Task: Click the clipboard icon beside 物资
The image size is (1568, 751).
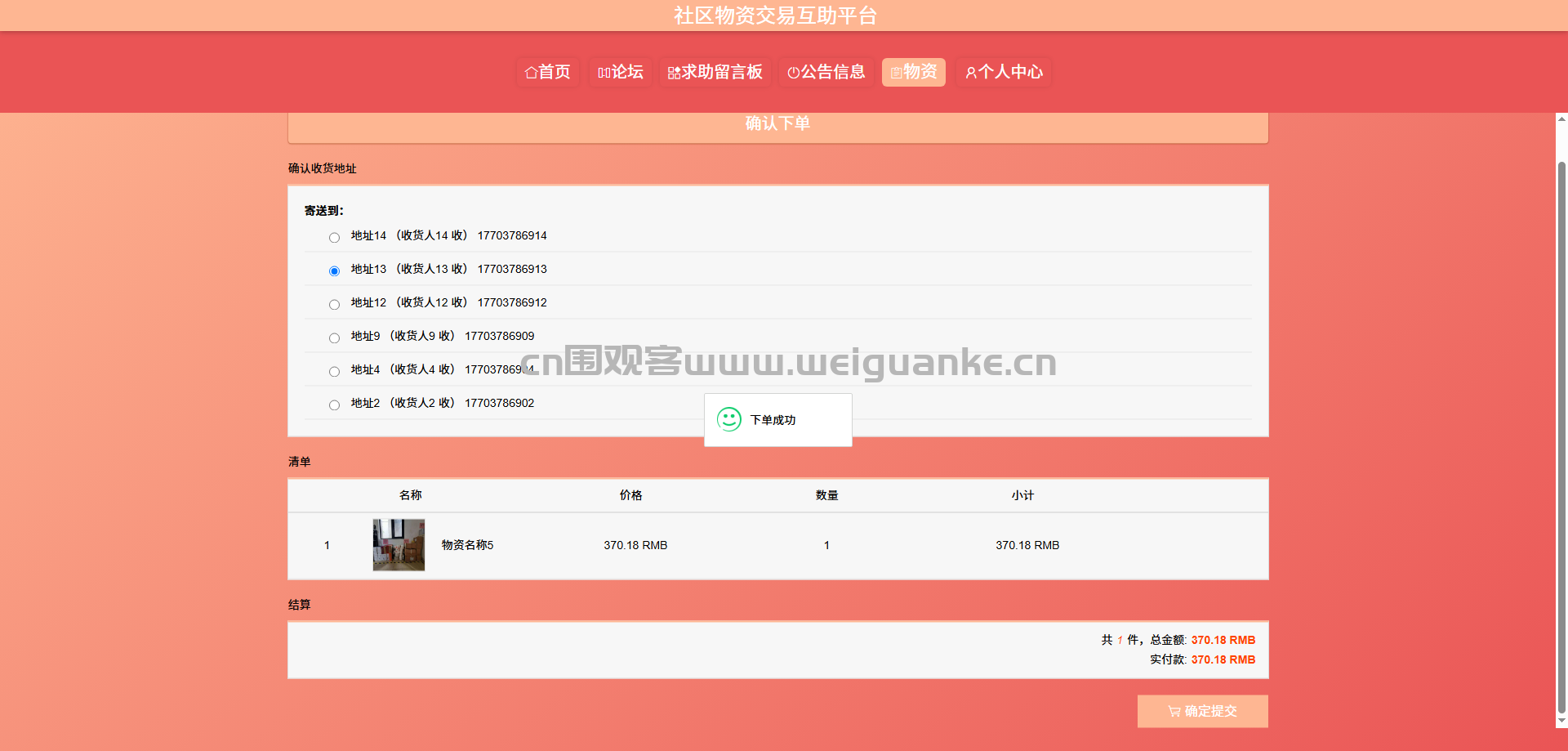Action: [x=896, y=73]
